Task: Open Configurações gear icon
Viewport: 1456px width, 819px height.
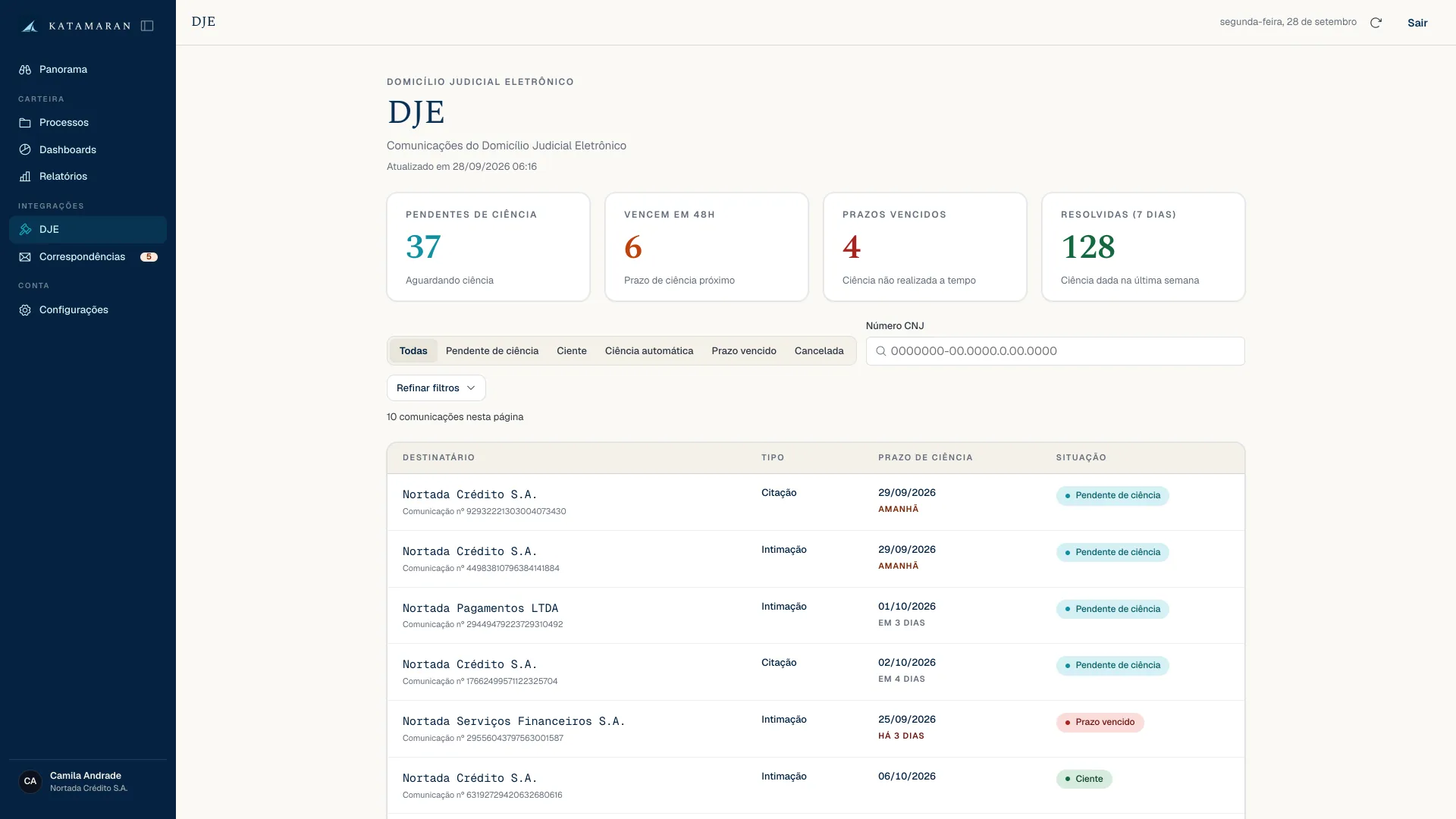Action: 25,310
